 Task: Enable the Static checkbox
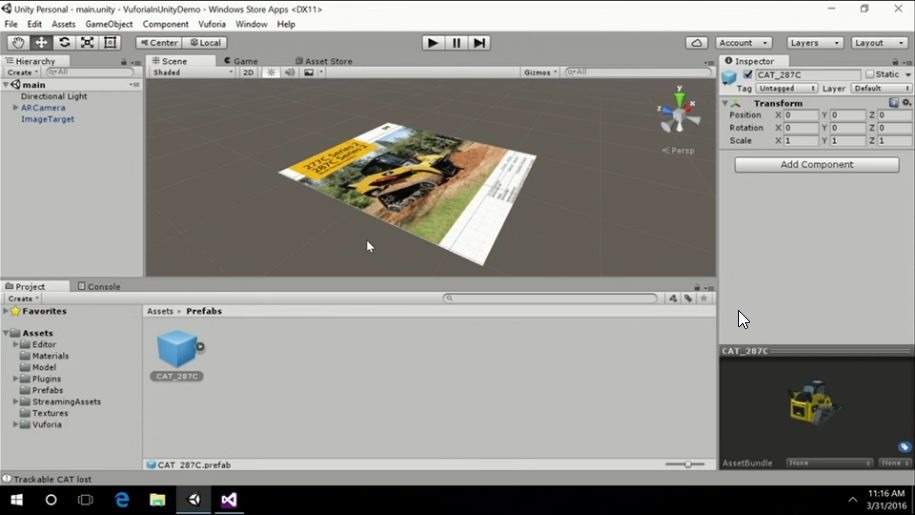point(870,75)
